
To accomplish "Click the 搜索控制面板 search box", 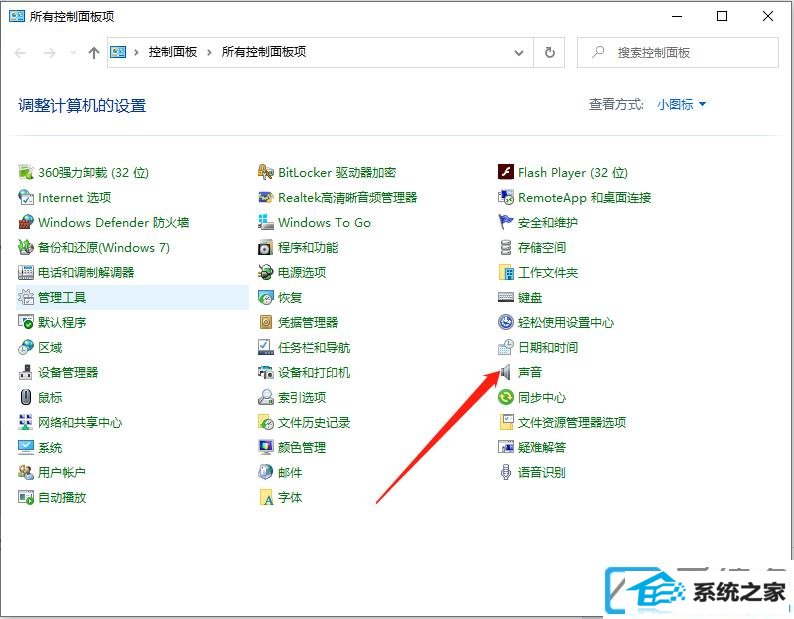I will (x=678, y=53).
